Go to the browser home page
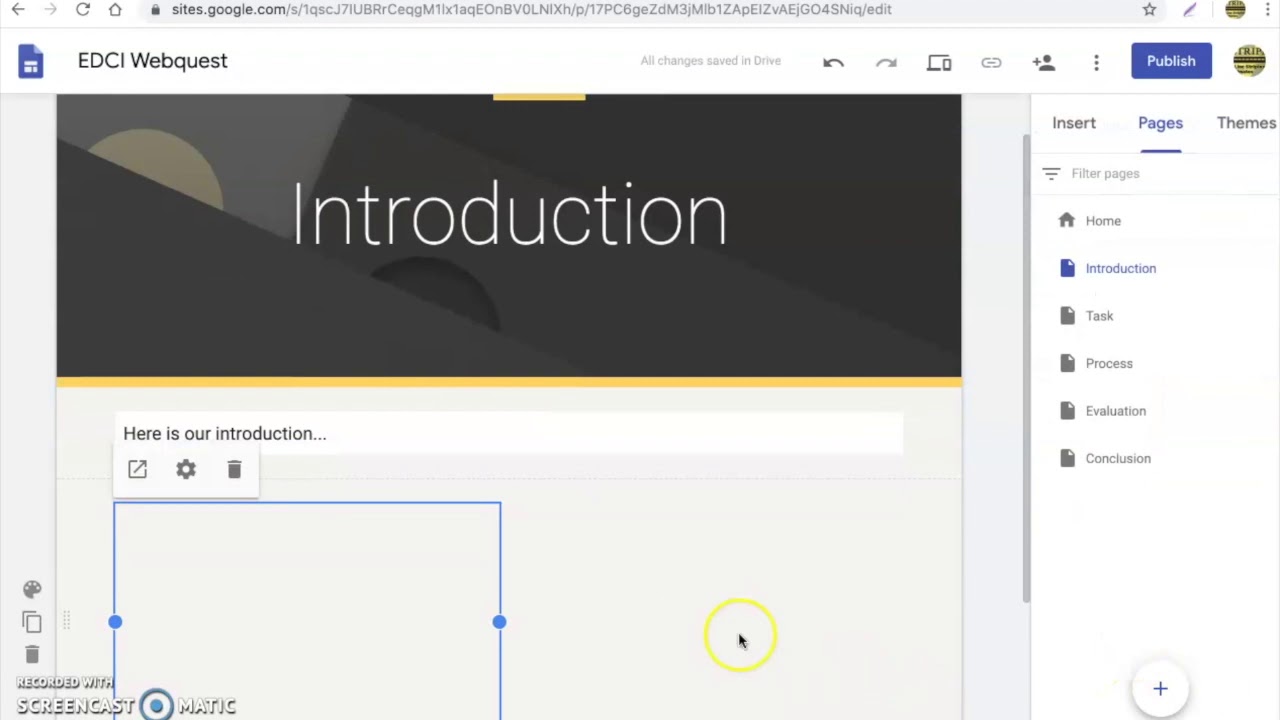Viewport: 1280px width, 720px height. click(115, 10)
